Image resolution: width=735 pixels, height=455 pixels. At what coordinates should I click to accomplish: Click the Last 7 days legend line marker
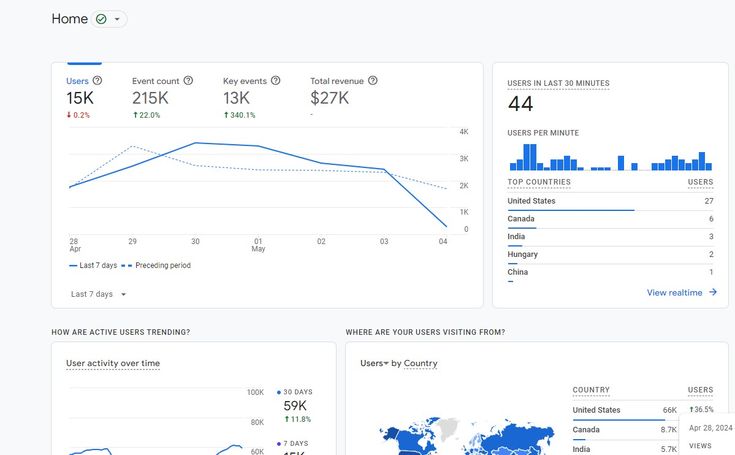point(74,266)
